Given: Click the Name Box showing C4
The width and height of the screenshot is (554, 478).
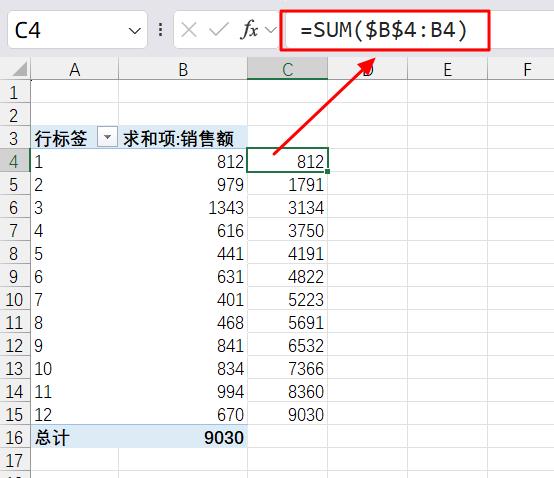Looking at the screenshot, I should click(x=77, y=30).
